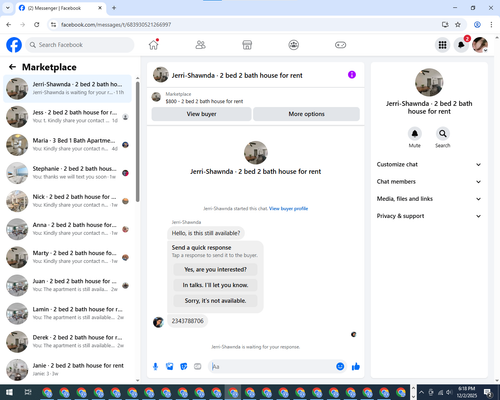
Task: Click the taskbar clock showing 6:18 PM
Action: click(x=466, y=392)
